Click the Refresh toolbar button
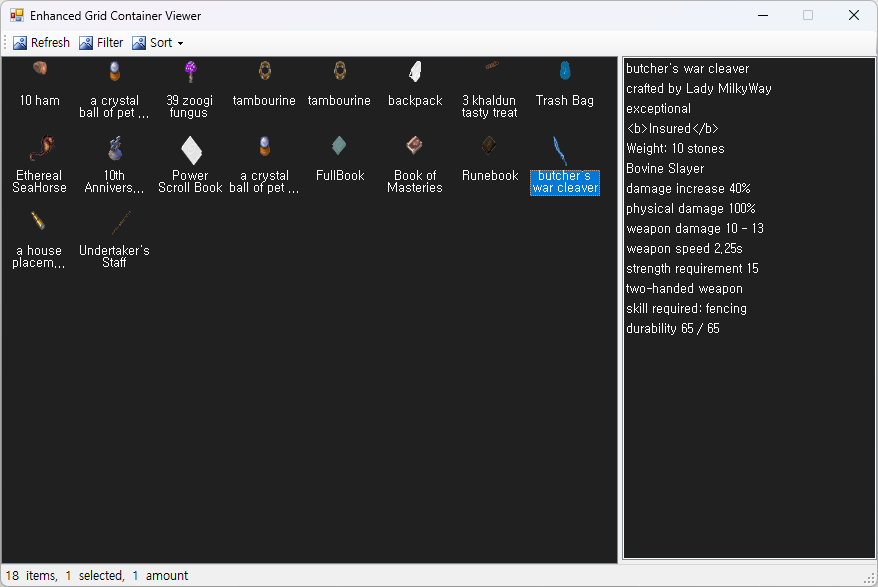This screenshot has width=878, height=587. [x=41, y=43]
